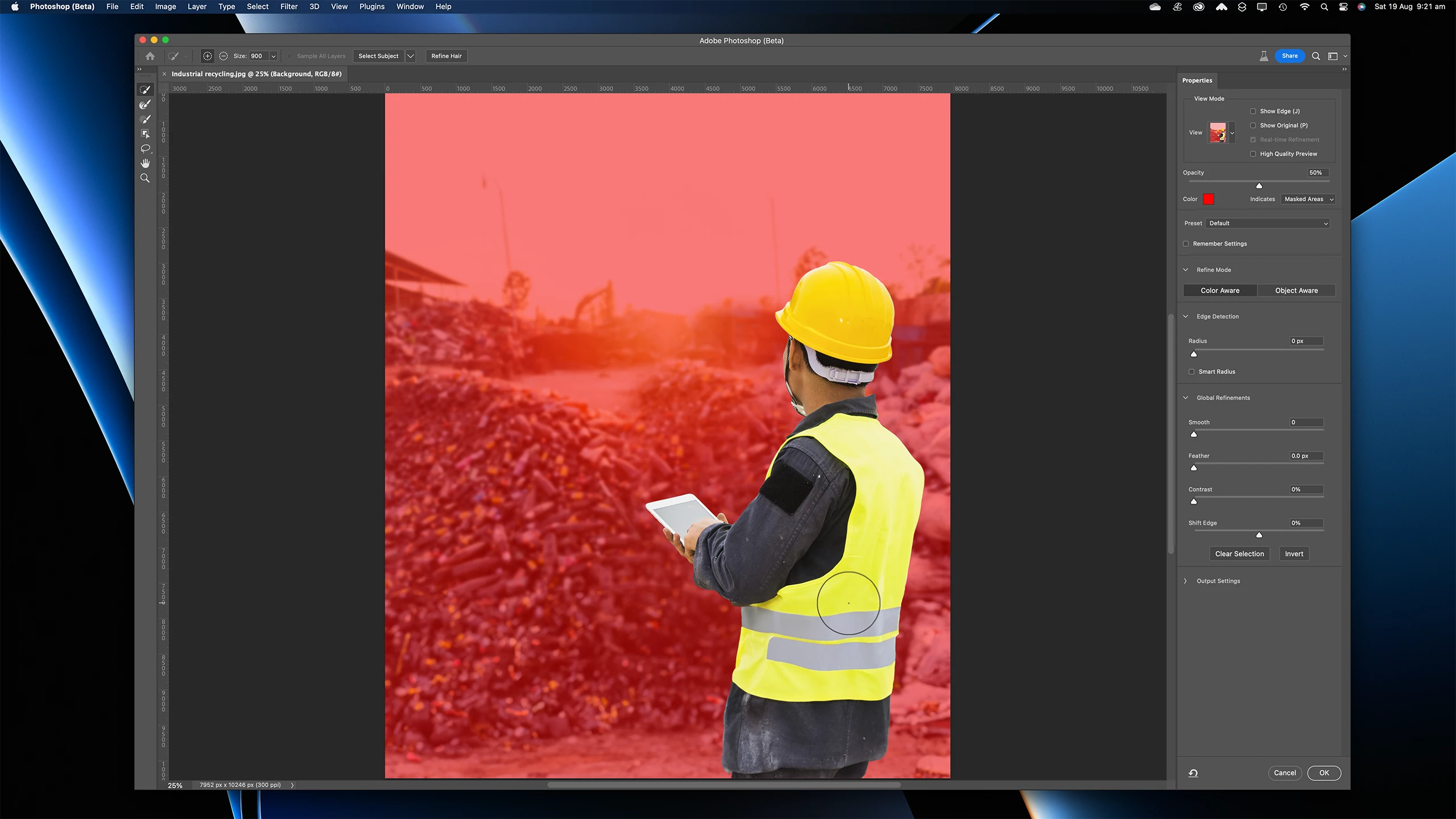Viewport: 1456px width, 819px height.
Task: Click the red overlay color swatch
Action: tap(1209, 199)
